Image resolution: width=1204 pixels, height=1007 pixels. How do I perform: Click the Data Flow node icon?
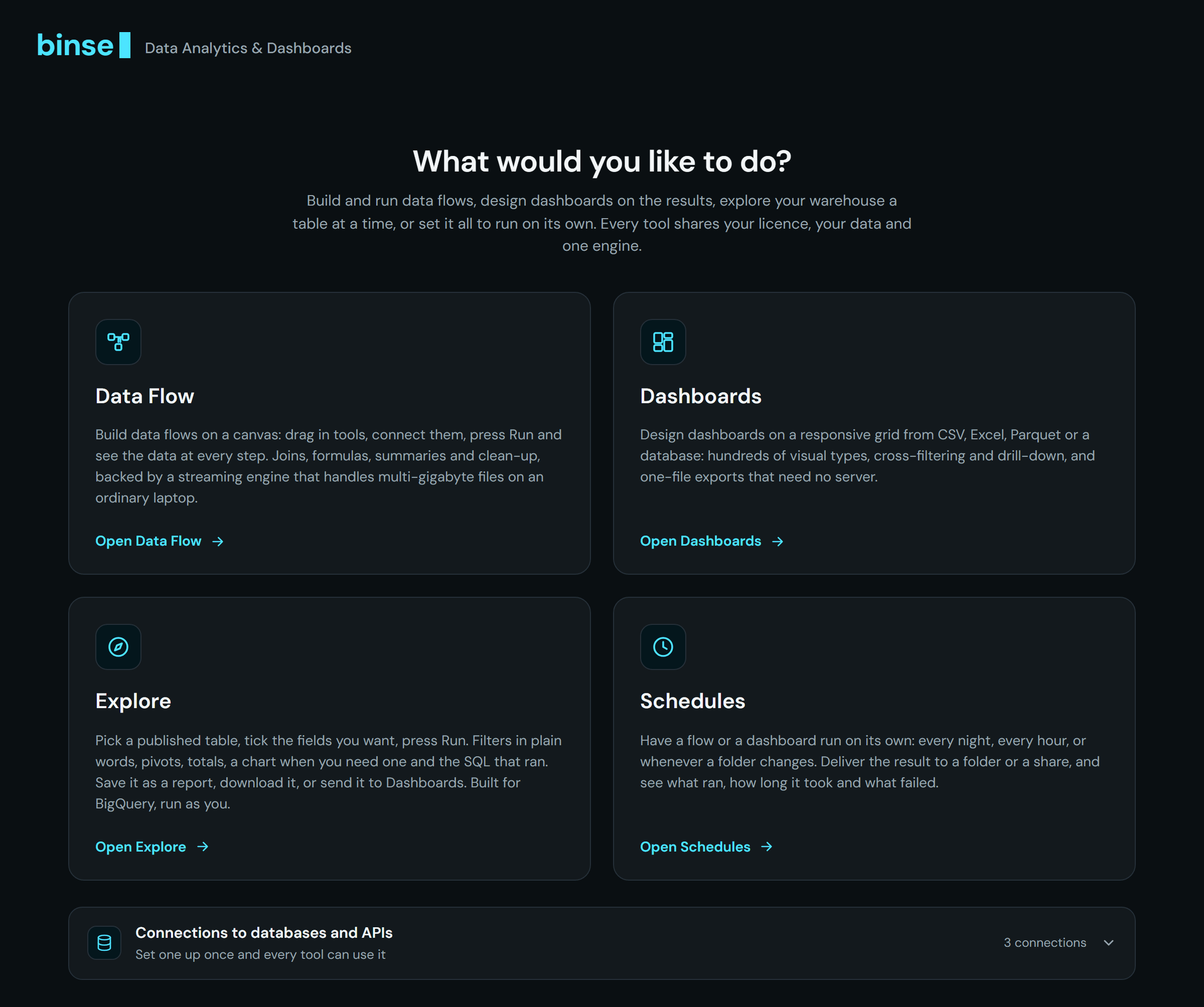point(118,342)
